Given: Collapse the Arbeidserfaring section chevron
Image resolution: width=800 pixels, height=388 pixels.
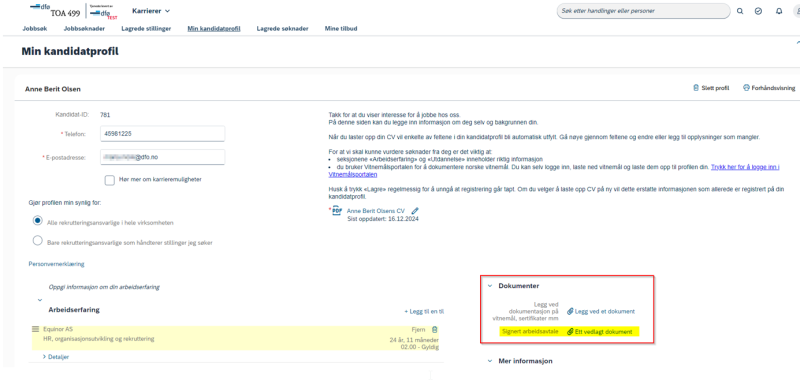Looking at the screenshot, I should [40, 300].
